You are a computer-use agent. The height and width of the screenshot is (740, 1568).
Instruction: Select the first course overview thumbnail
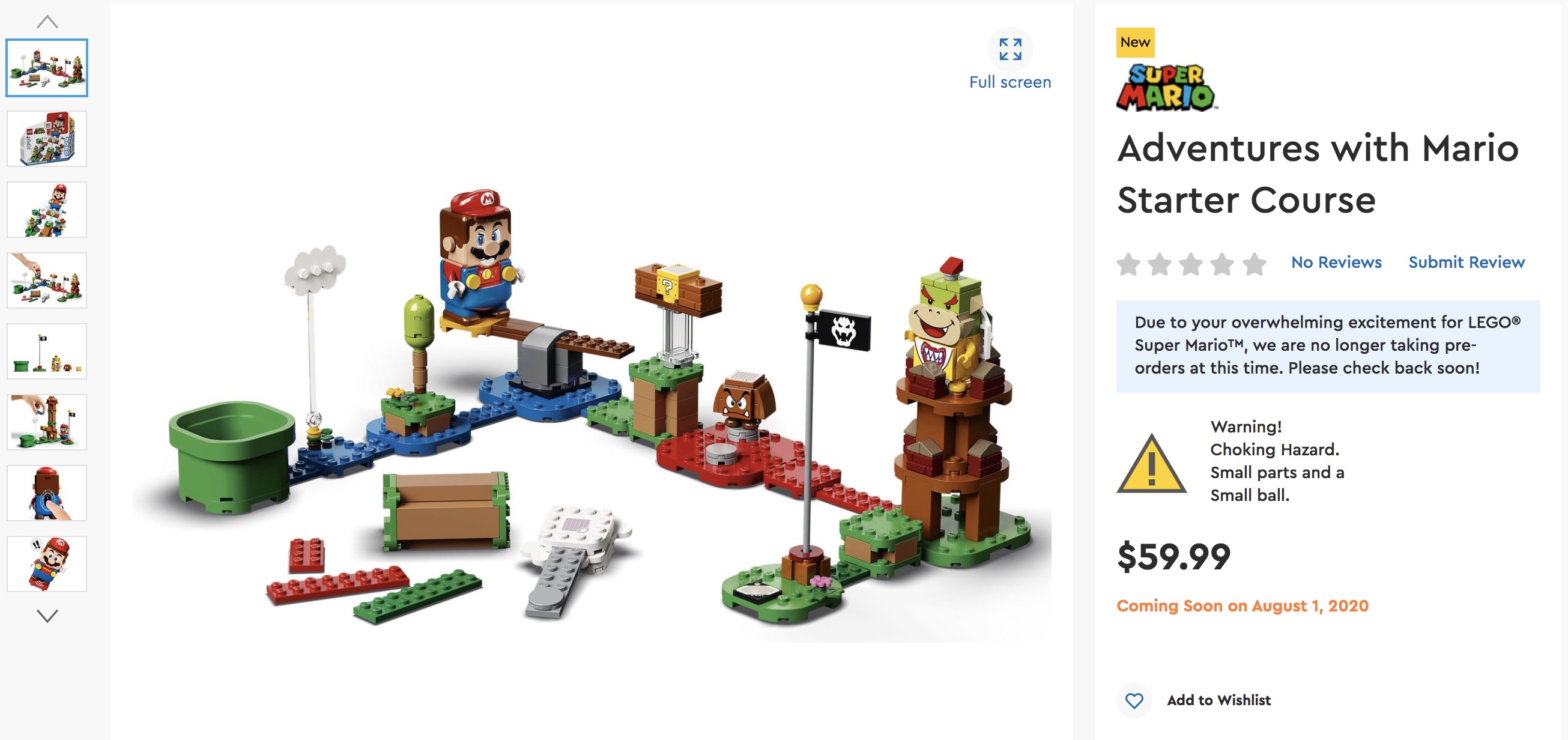47,68
